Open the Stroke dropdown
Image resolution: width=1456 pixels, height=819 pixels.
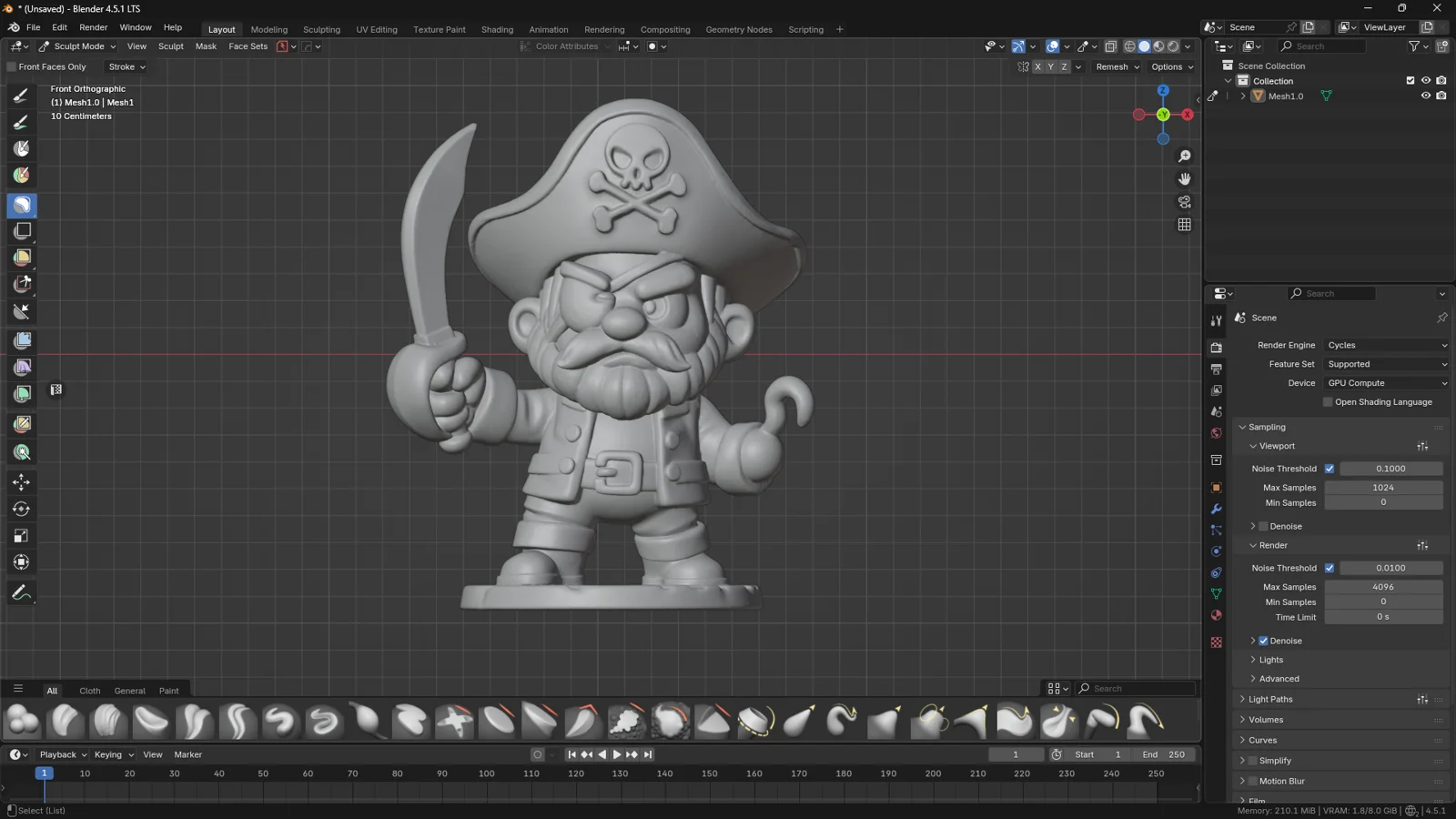pyautogui.click(x=126, y=67)
